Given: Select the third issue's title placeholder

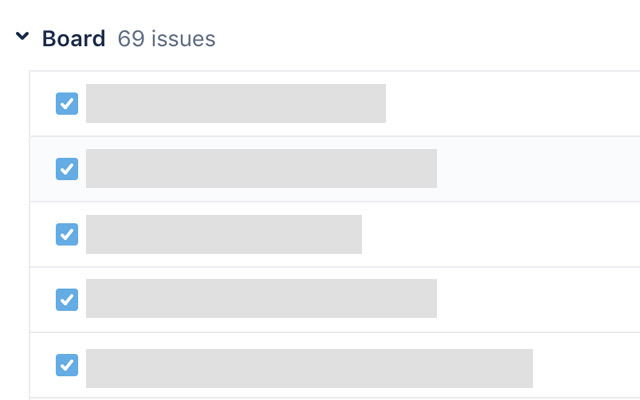Looking at the screenshot, I should 224,234.
